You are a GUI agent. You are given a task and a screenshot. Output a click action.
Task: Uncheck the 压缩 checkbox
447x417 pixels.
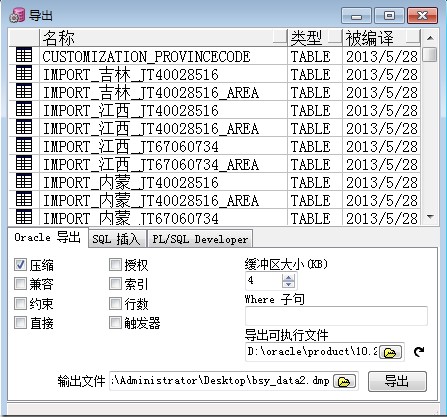click(20, 265)
